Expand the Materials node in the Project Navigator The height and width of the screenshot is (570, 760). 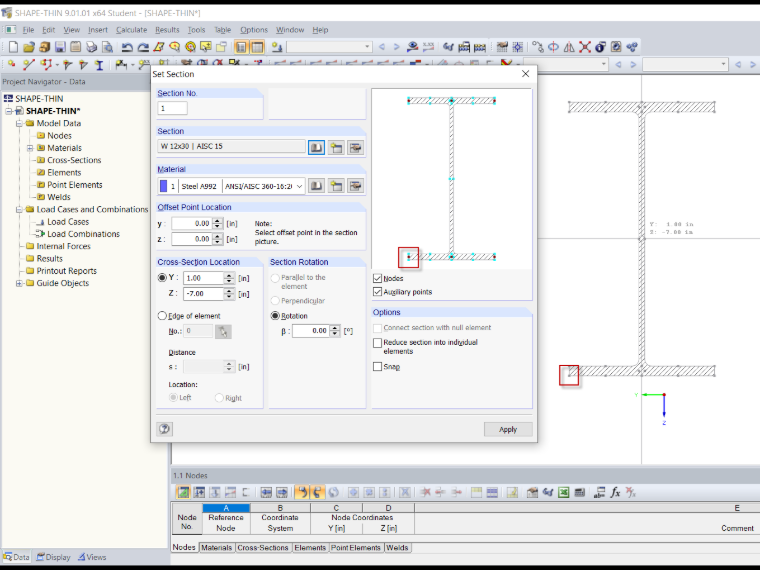click(30, 148)
